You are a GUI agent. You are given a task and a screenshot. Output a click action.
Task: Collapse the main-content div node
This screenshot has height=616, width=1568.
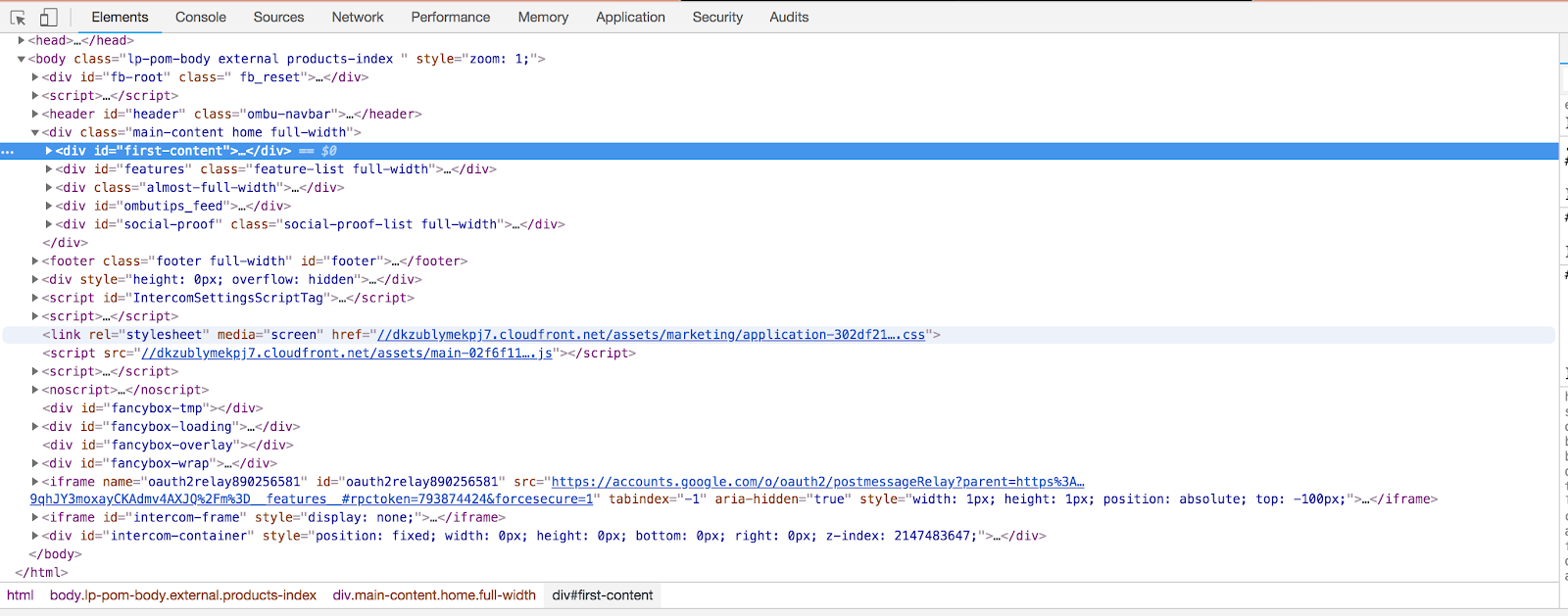coord(34,132)
